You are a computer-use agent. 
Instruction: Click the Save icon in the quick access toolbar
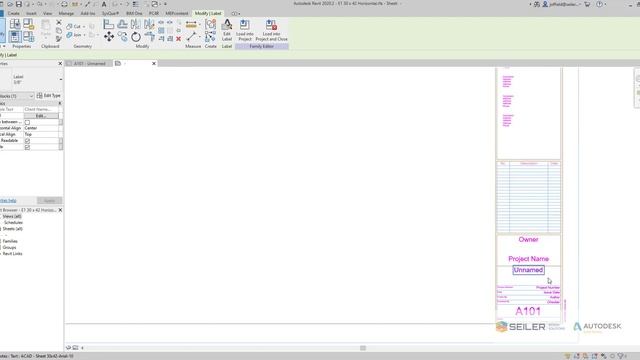(x=18, y=4)
